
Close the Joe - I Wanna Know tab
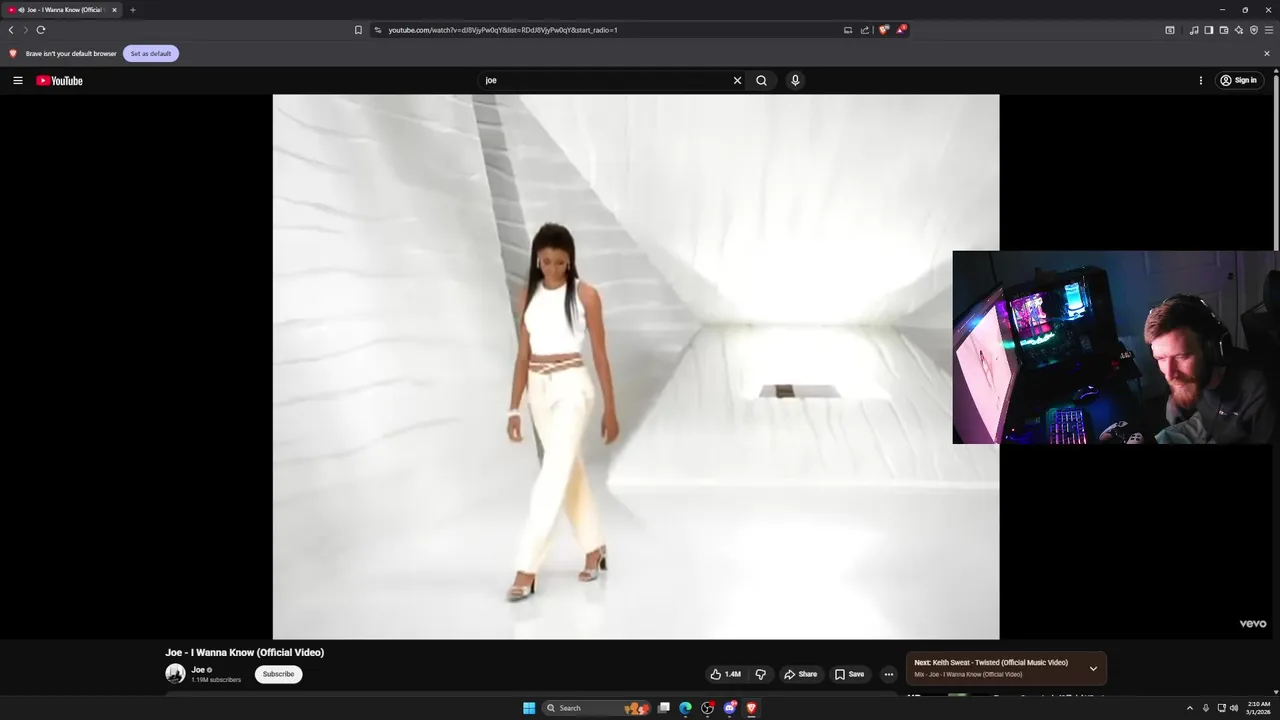tap(114, 10)
